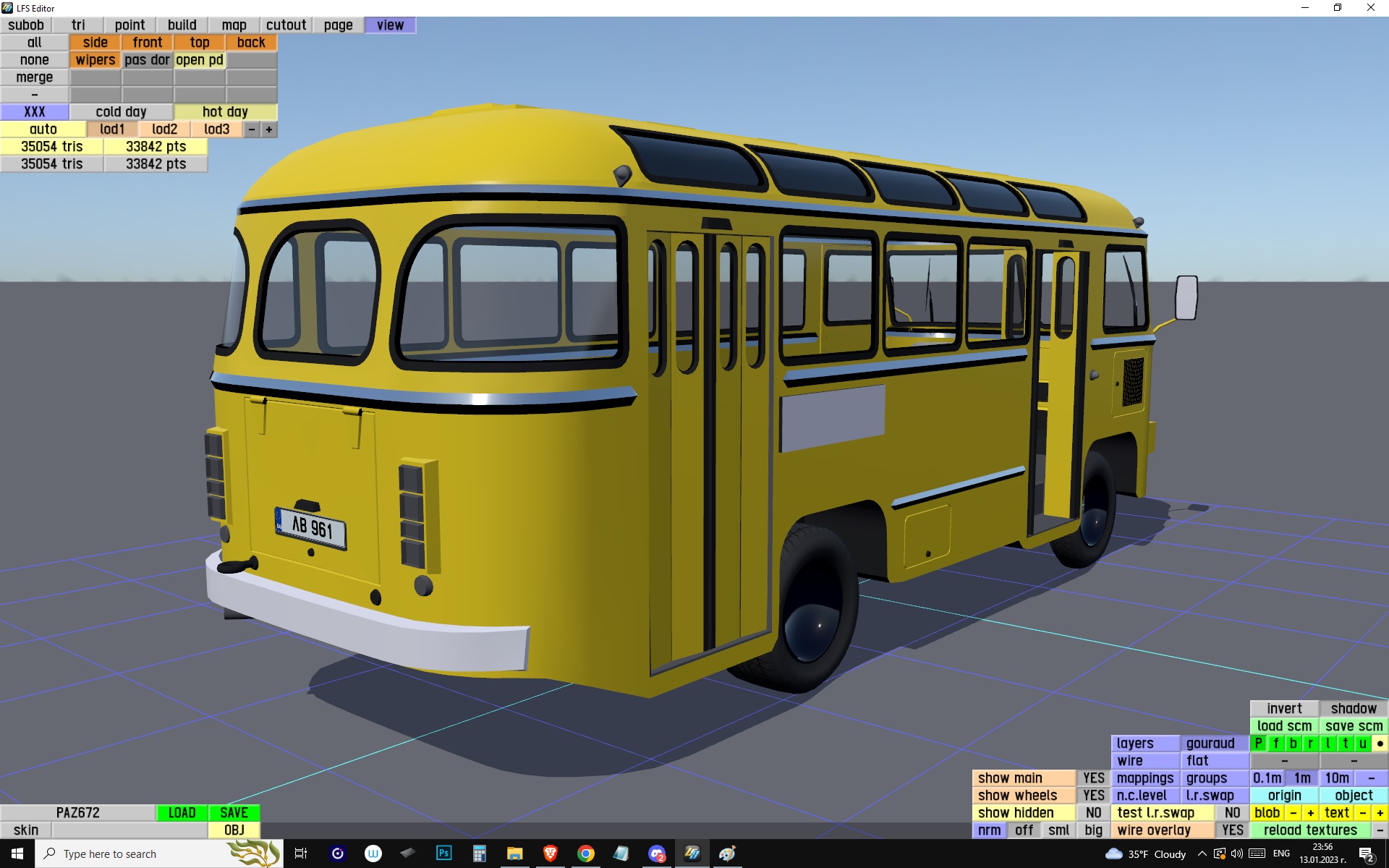Increase the blob size with plus

[1310, 813]
